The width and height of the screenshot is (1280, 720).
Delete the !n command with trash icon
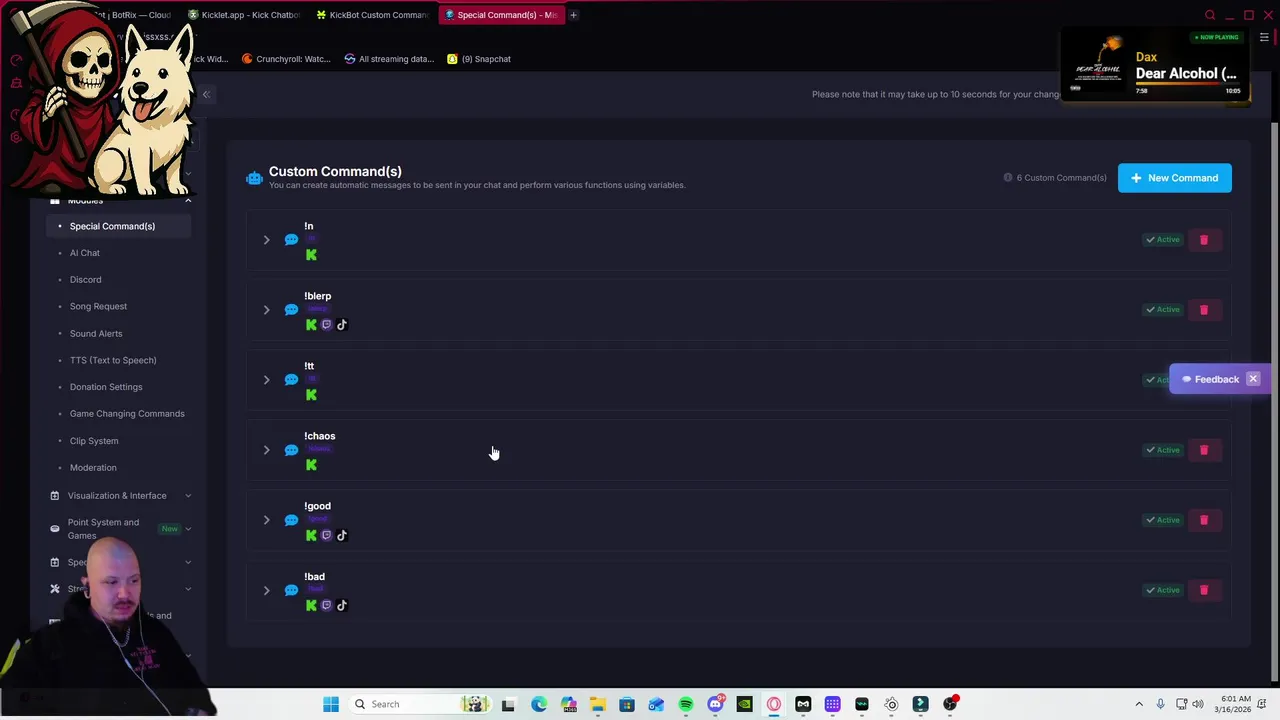click(1204, 240)
